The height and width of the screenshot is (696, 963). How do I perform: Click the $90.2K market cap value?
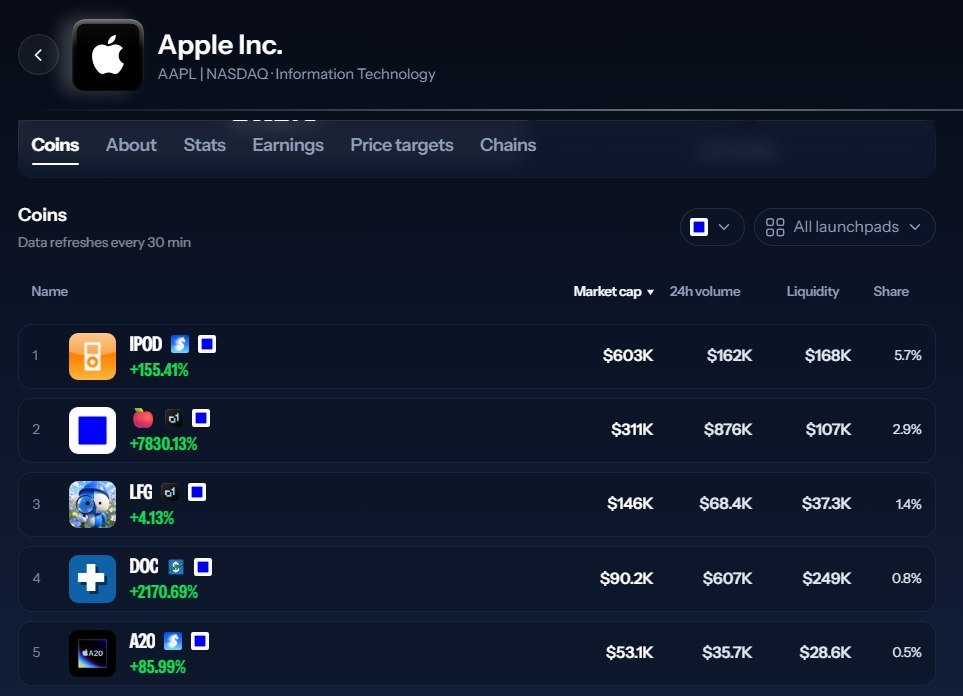click(x=626, y=579)
